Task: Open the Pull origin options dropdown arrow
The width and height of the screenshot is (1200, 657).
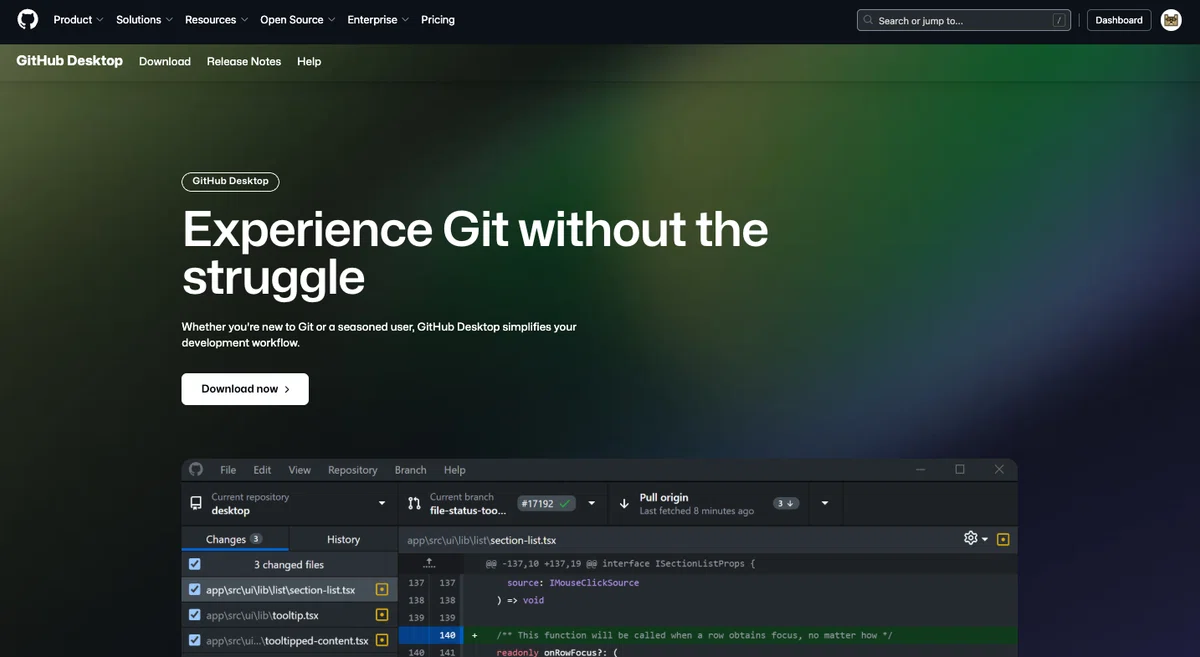Action: (x=825, y=503)
